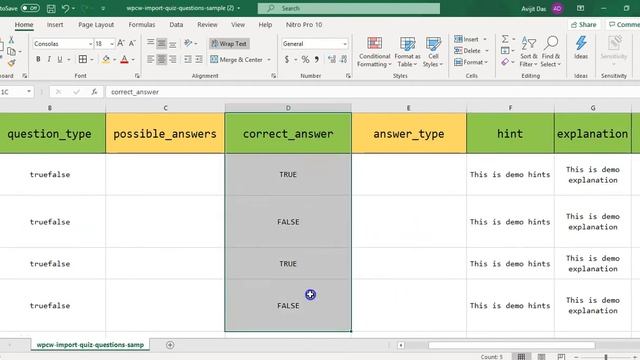Open the Data tab

pyautogui.click(x=176, y=25)
